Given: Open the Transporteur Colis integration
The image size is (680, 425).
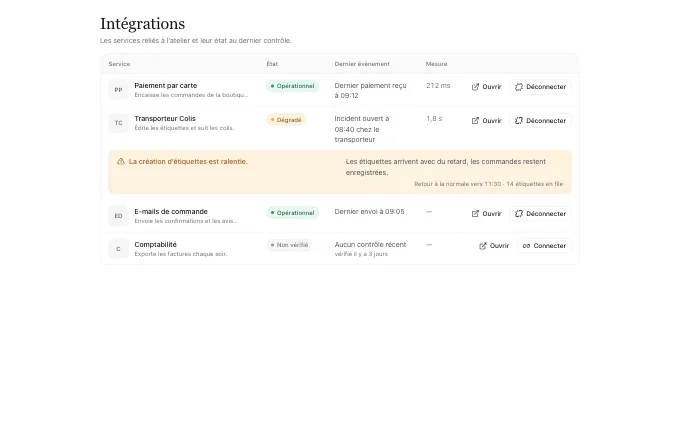Looking at the screenshot, I should [486, 121].
